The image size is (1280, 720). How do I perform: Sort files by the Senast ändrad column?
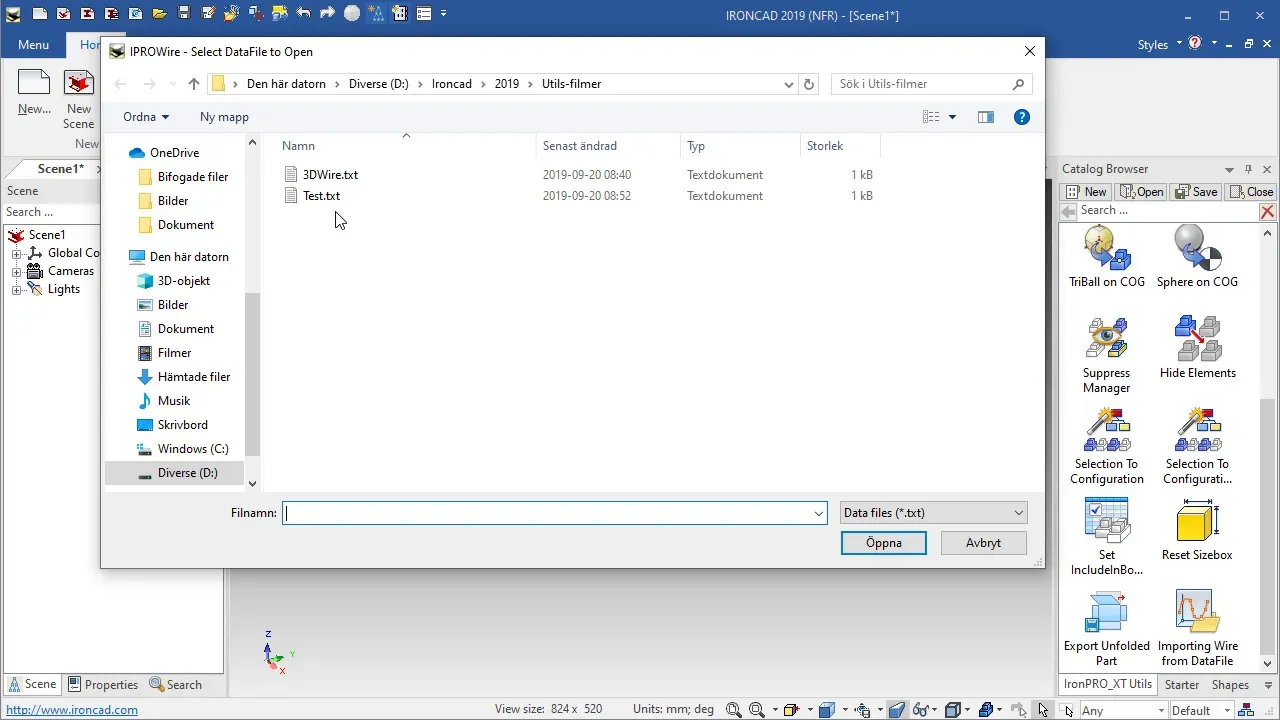point(580,146)
